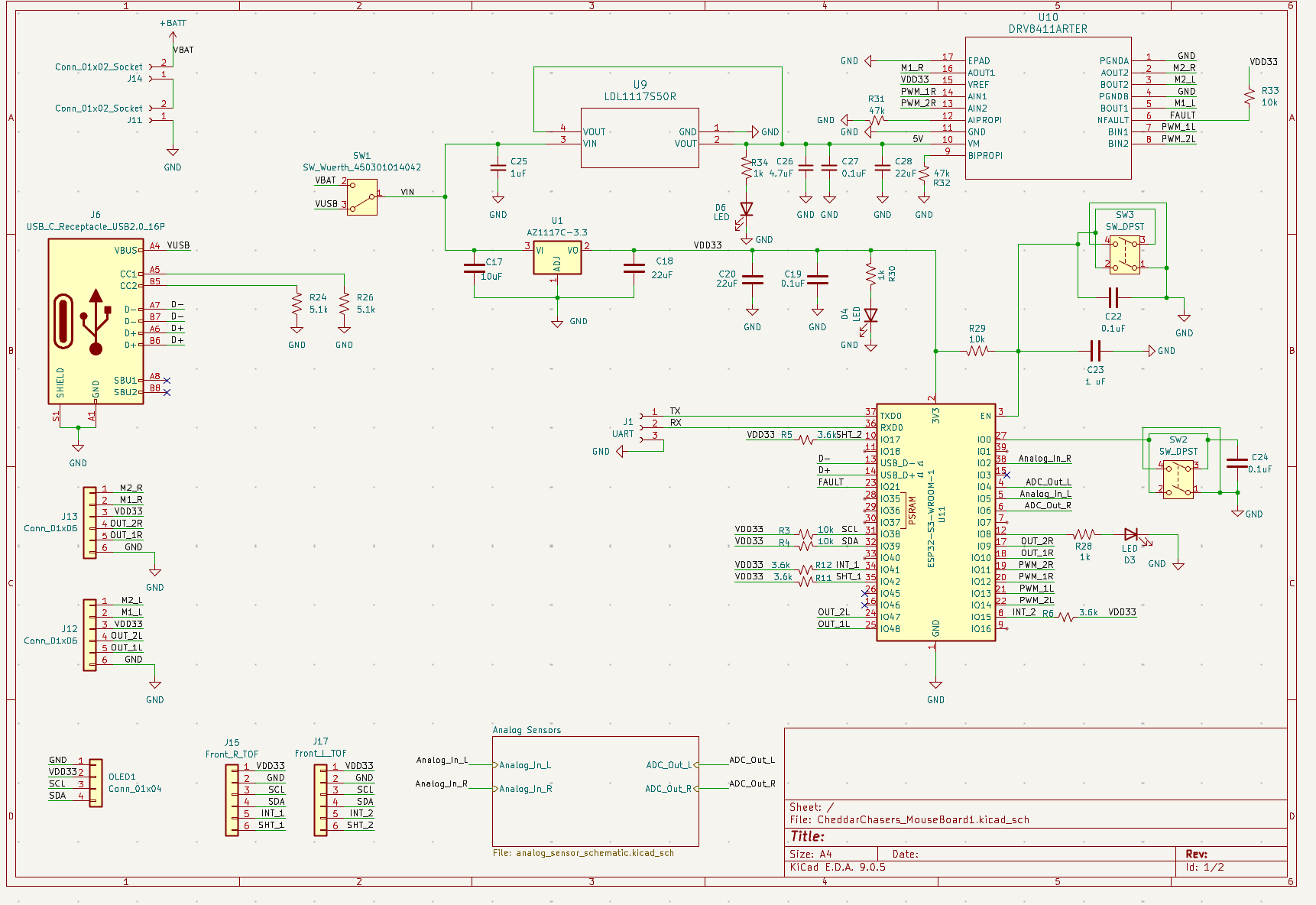Image resolution: width=1316 pixels, height=905 pixels.
Task: Select the J12 Conn_01x06 connector symbol
Action: tap(89, 634)
